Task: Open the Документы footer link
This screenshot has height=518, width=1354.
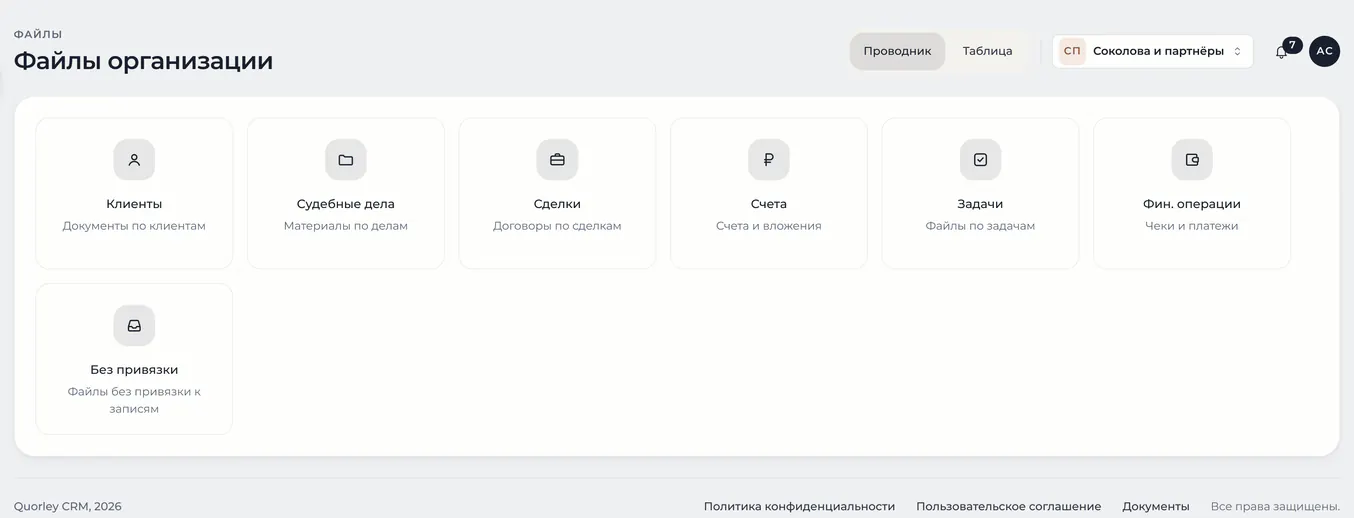Action: [1156, 507]
